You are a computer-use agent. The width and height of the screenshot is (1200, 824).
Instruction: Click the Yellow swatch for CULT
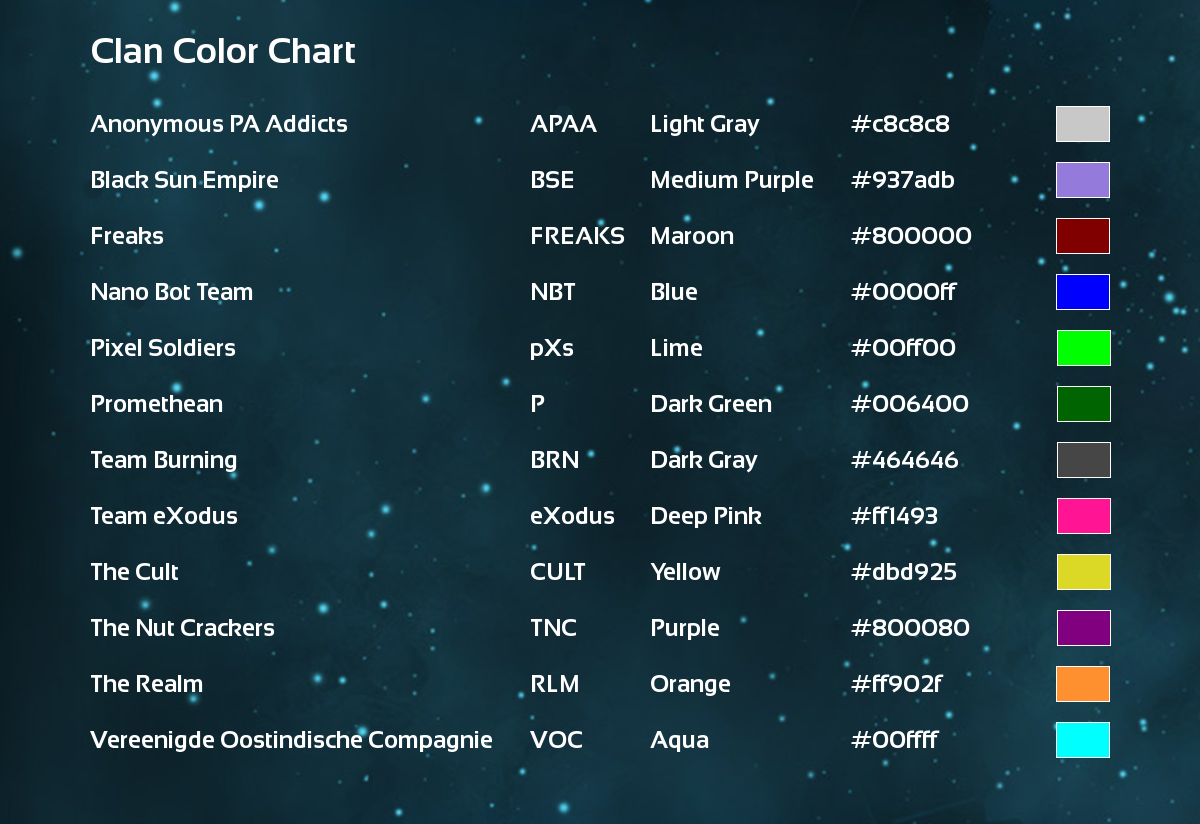[x=1084, y=572]
